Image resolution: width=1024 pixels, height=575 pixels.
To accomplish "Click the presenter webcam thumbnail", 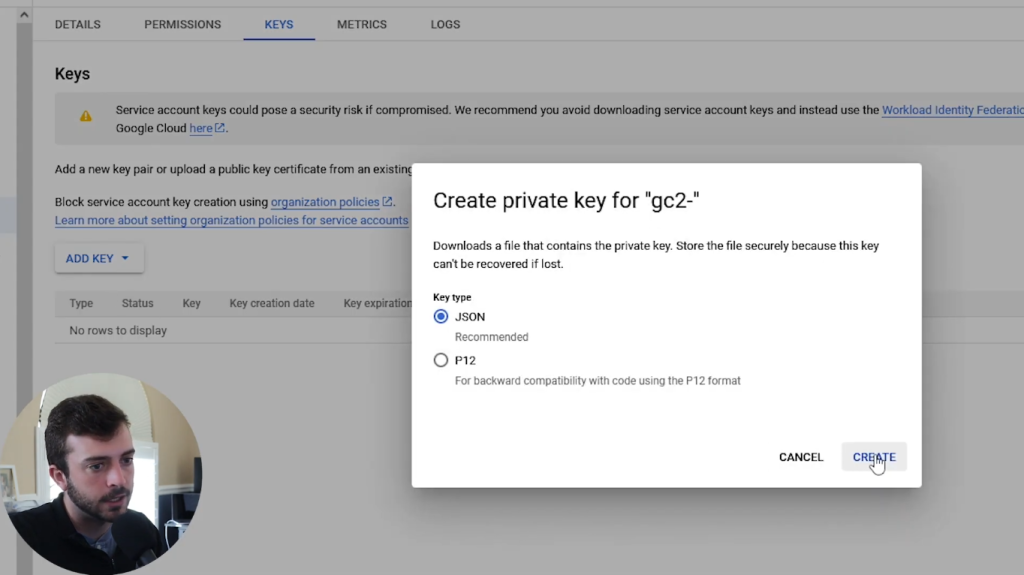I will pyautogui.click(x=100, y=475).
